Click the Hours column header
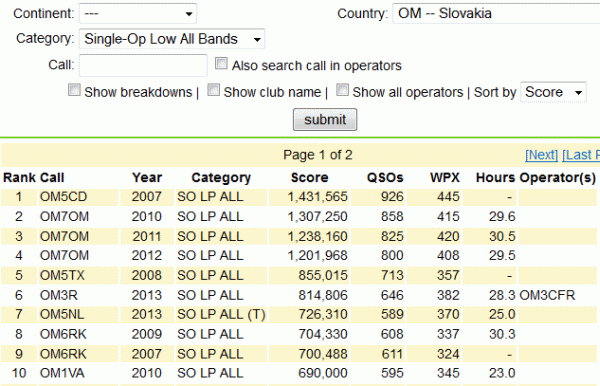 pyautogui.click(x=496, y=178)
